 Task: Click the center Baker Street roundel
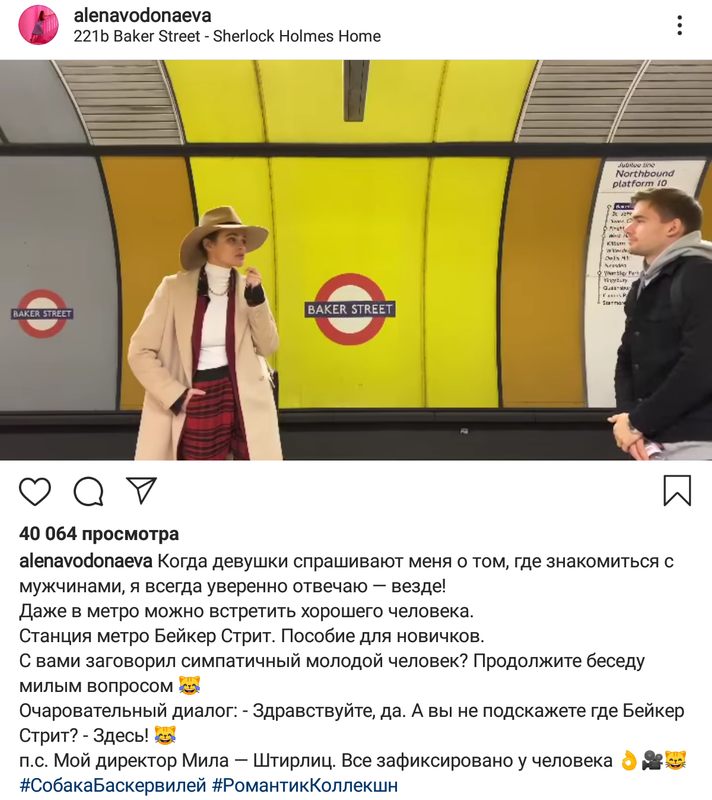(x=350, y=309)
